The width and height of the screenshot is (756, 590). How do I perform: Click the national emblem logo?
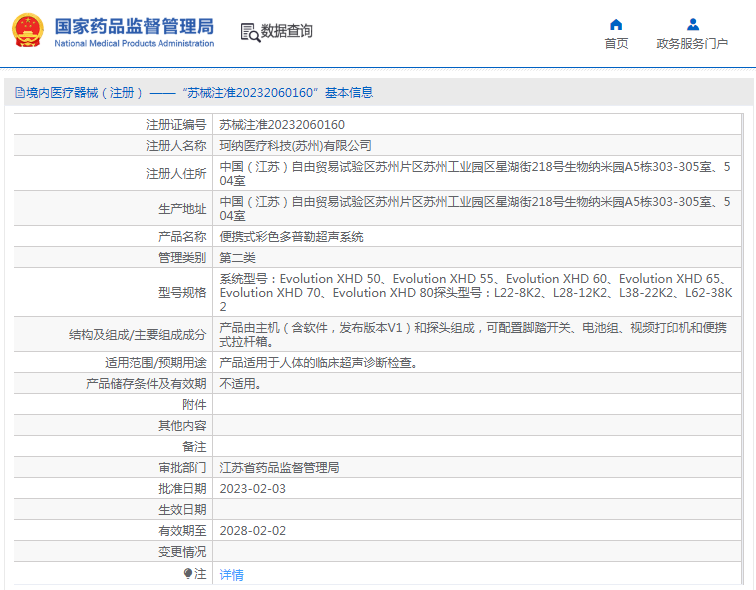point(28,30)
